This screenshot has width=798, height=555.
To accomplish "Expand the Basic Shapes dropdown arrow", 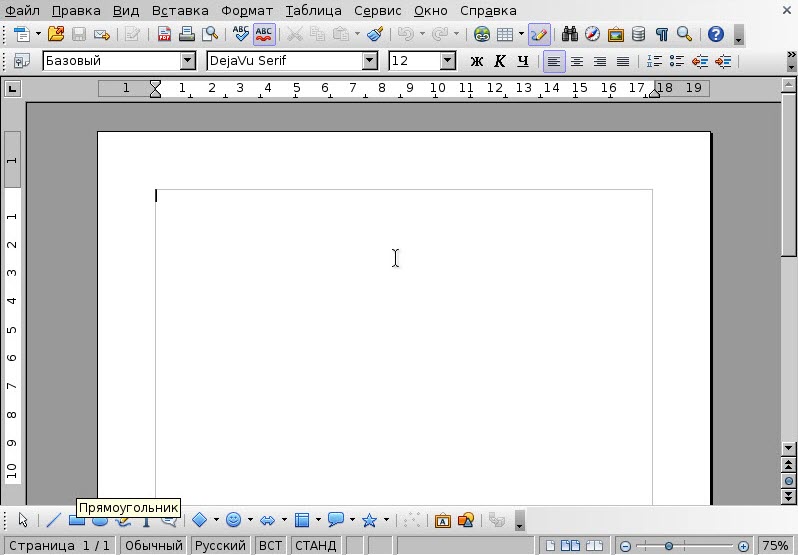I will pos(216,520).
